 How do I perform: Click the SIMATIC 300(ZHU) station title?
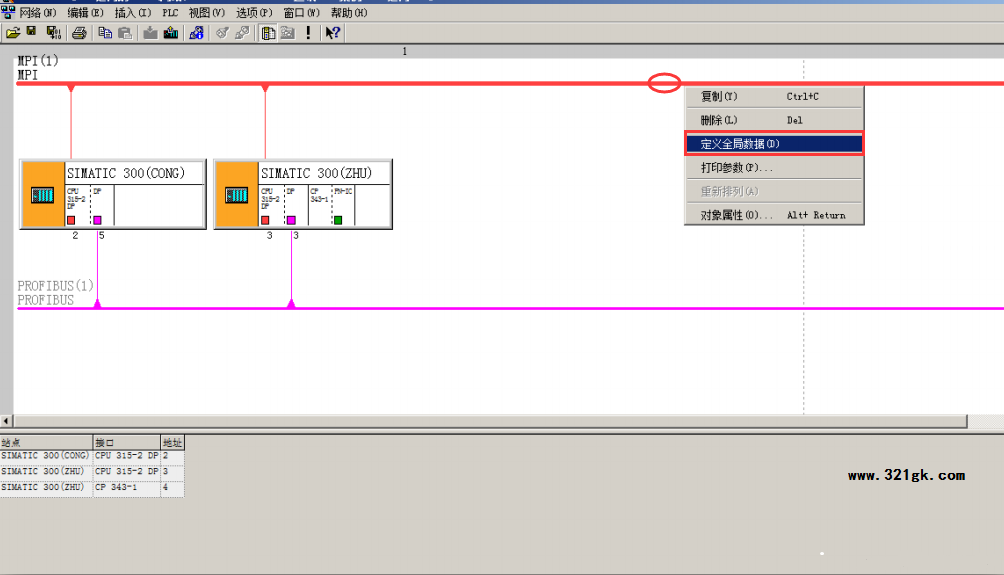(316, 174)
